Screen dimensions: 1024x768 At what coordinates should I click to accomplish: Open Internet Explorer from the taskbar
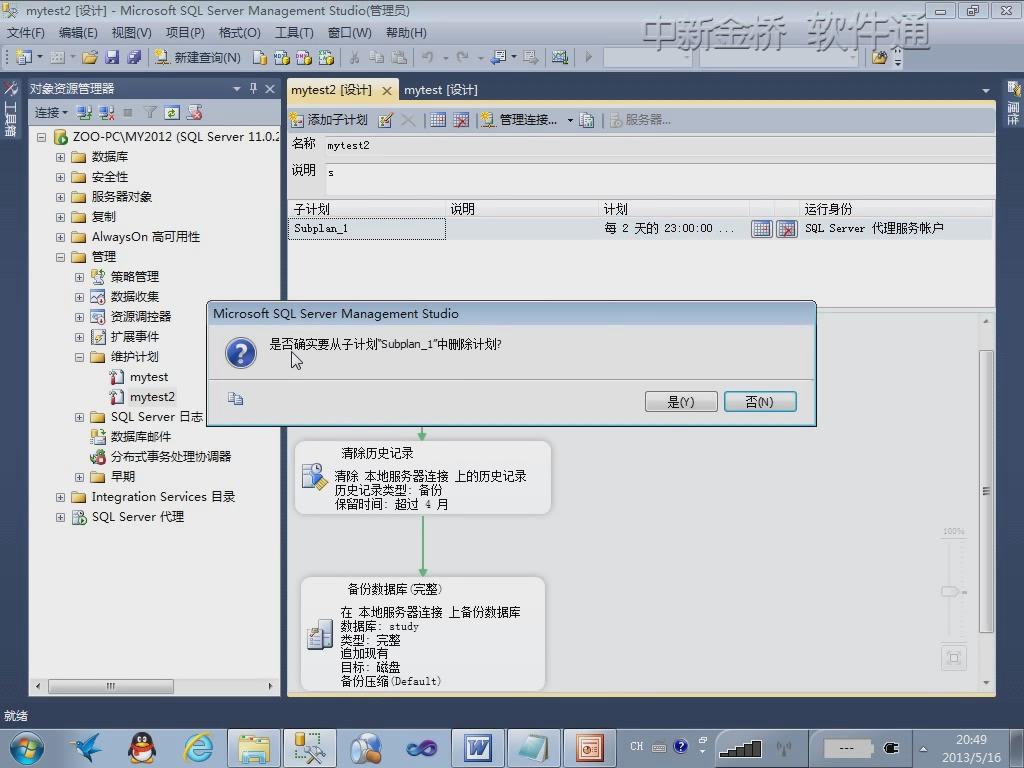(199, 748)
